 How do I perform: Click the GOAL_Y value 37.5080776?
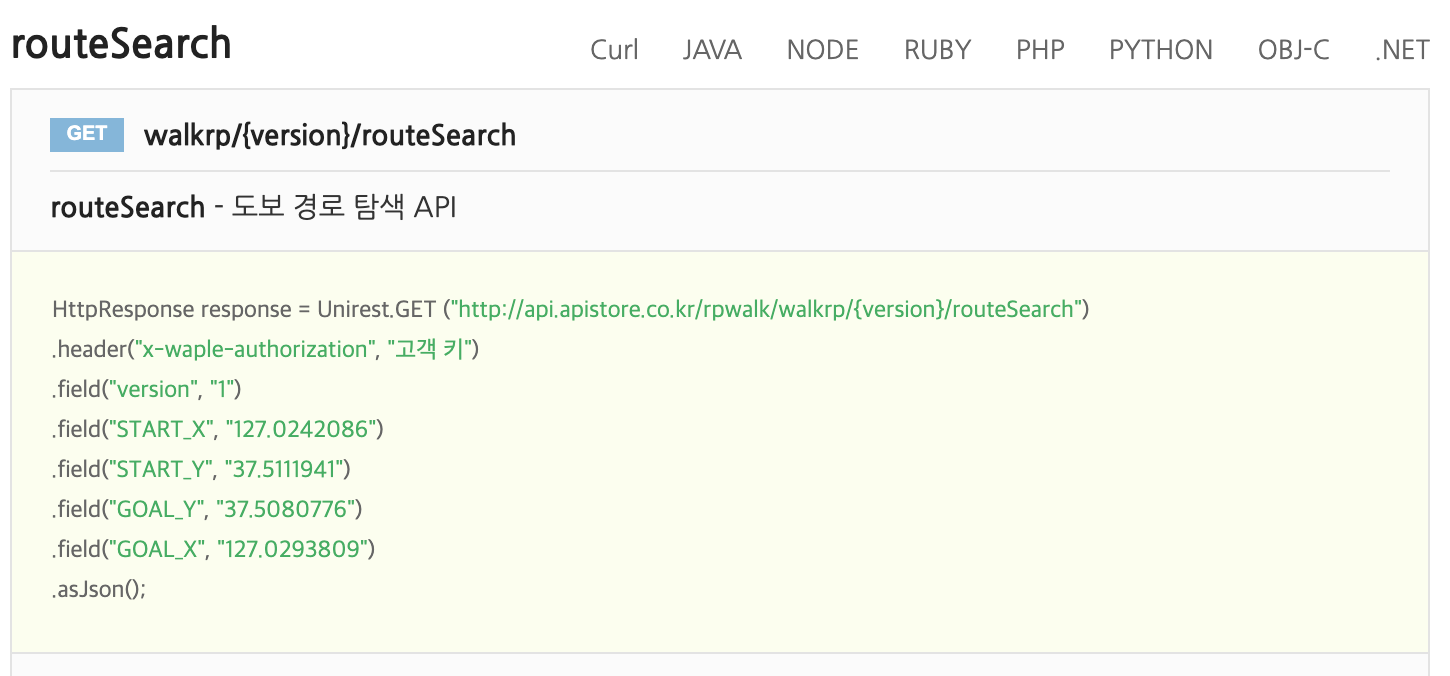click(288, 509)
